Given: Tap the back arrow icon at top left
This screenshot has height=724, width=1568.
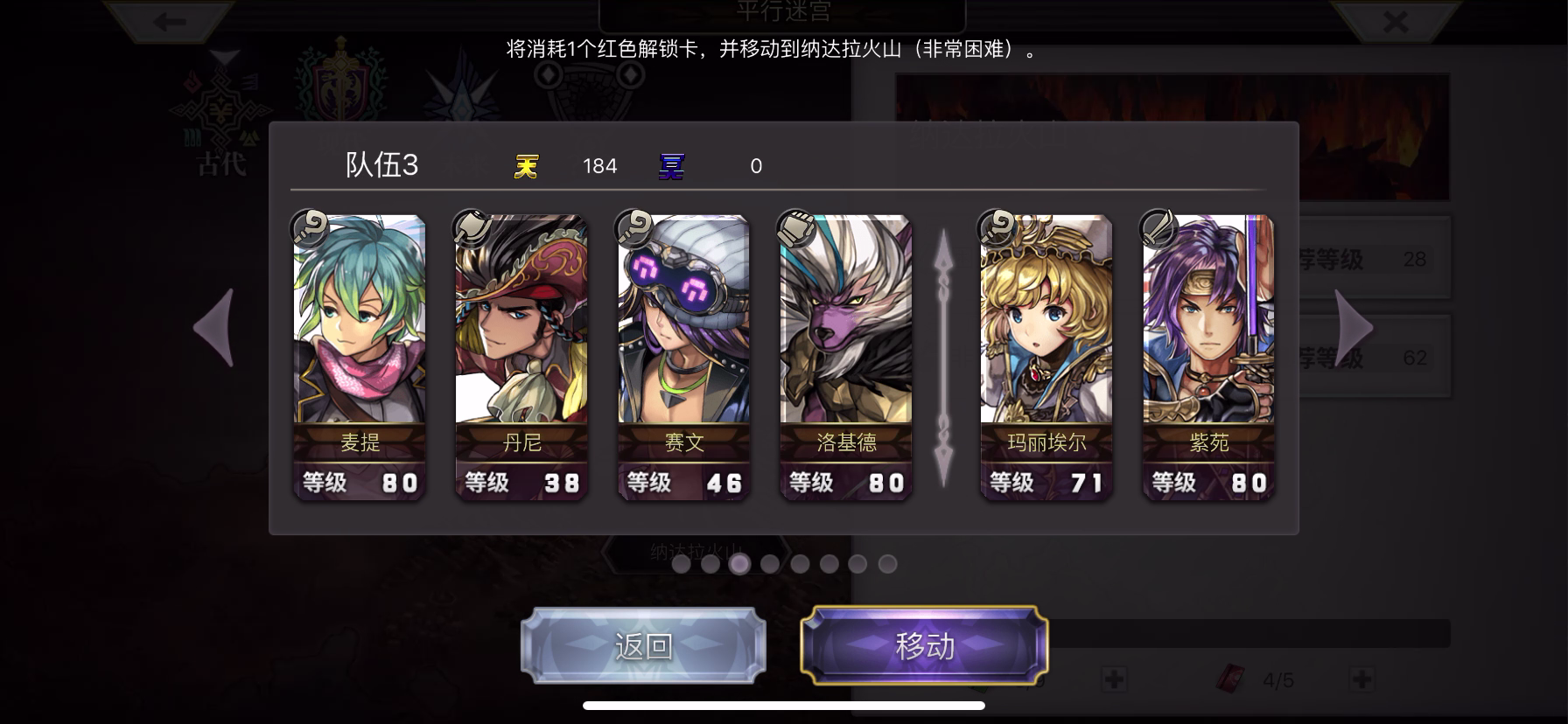Looking at the screenshot, I should [169, 22].
